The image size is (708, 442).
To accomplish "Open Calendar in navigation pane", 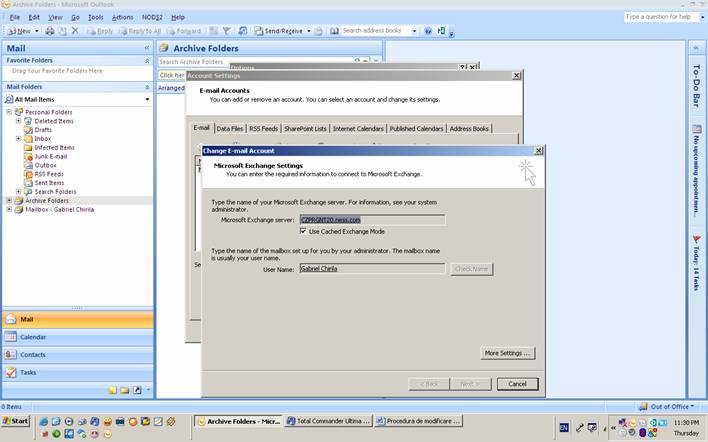I will pos(33,337).
